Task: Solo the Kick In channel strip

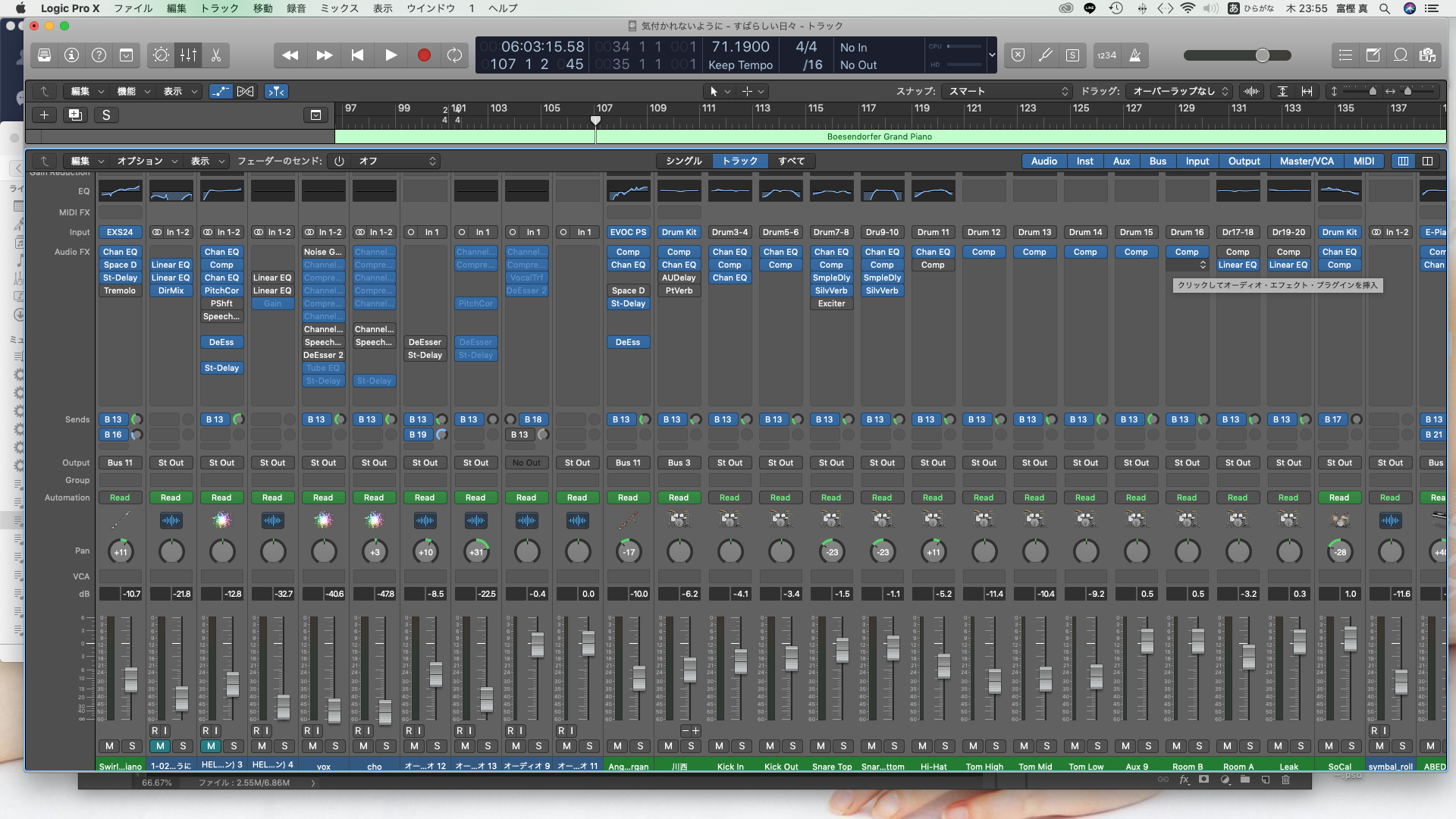Action: 742,746
